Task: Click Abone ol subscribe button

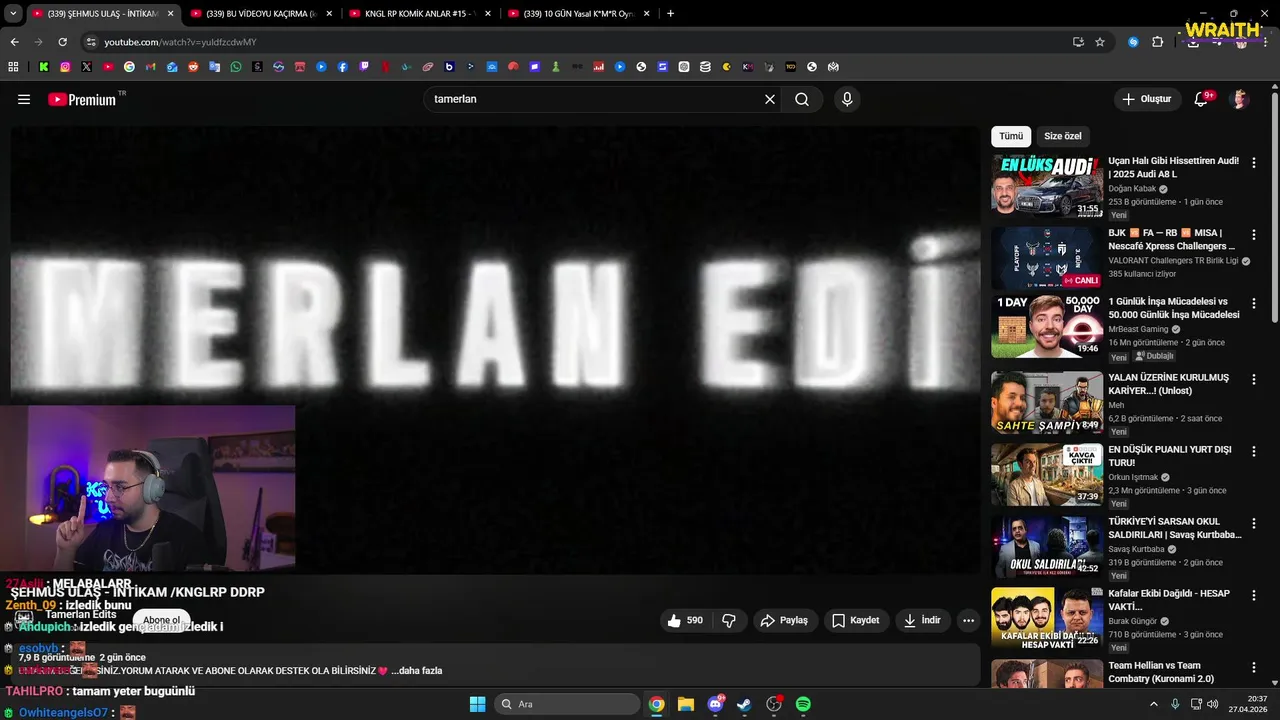Action: pyautogui.click(x=161, y=620)
